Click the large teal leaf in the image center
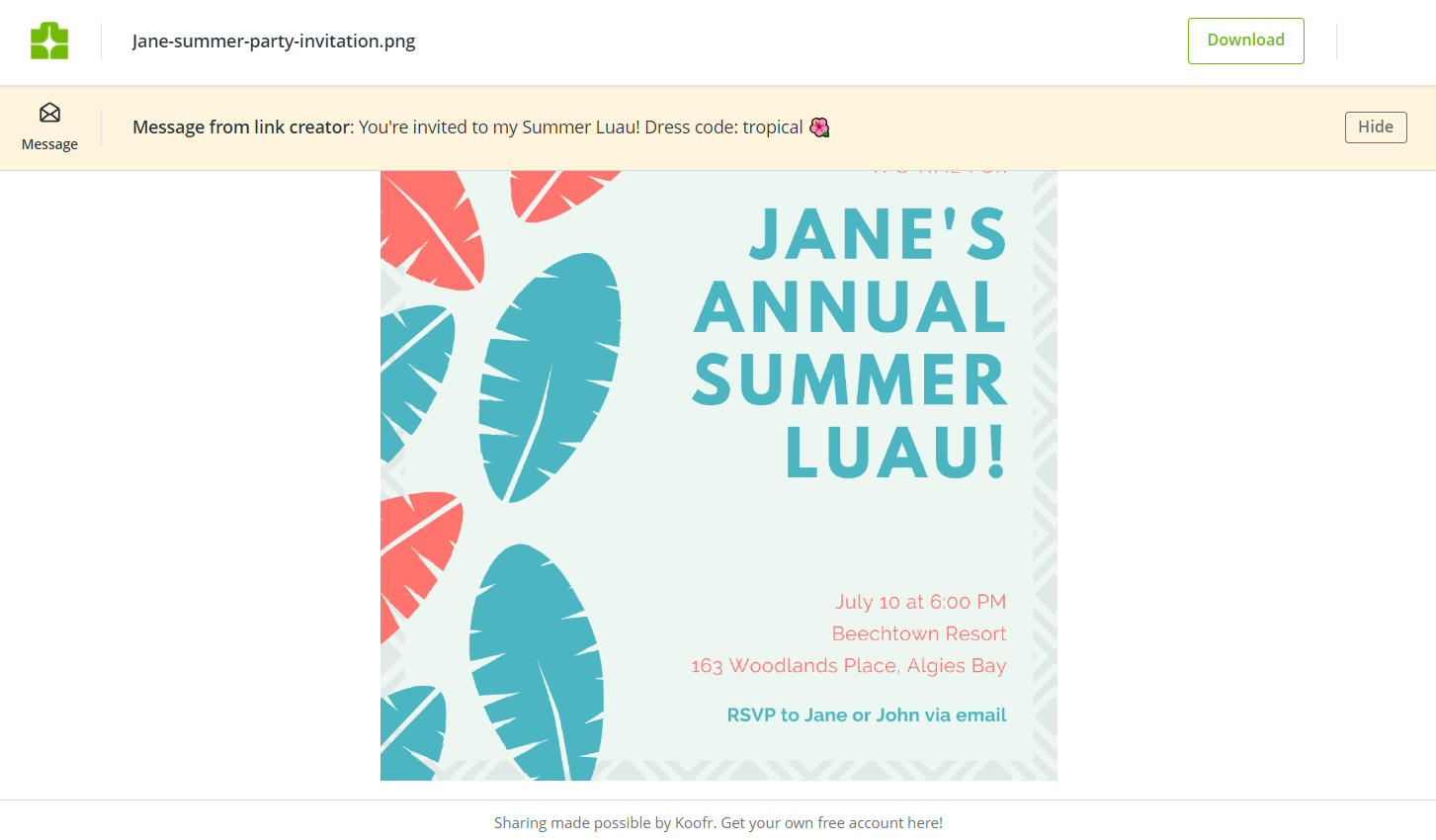 549,377
